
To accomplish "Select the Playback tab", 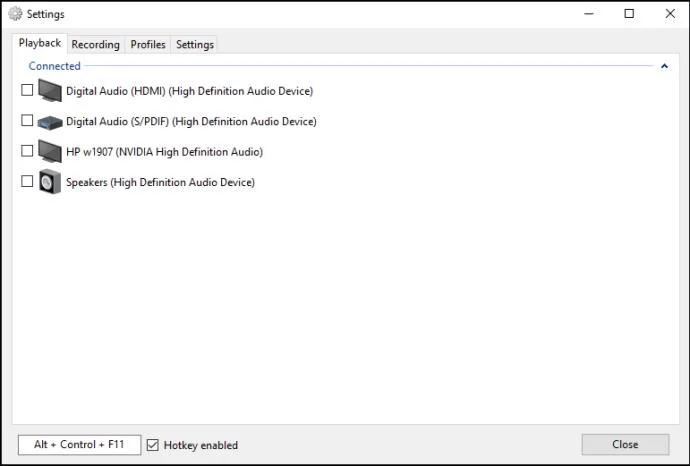I will point(40,43).
